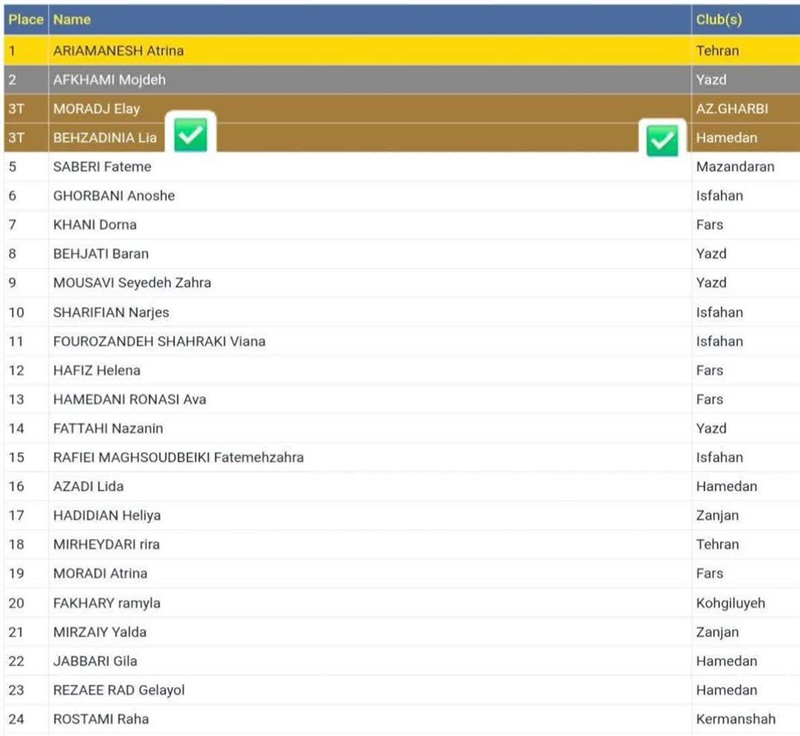Click the Club(s) column header
800x736 pixels.
point(719,19)
